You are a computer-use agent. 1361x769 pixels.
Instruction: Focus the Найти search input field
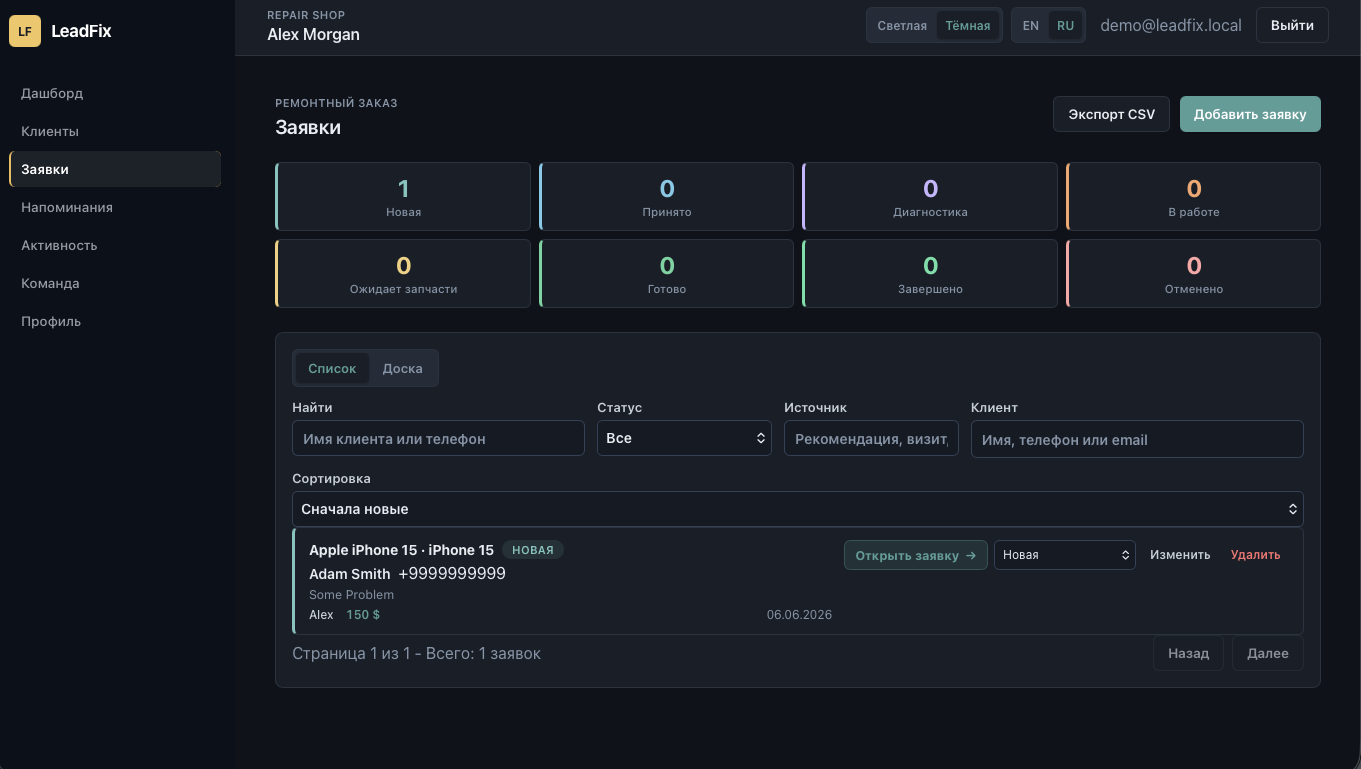[x=438, y=438]
